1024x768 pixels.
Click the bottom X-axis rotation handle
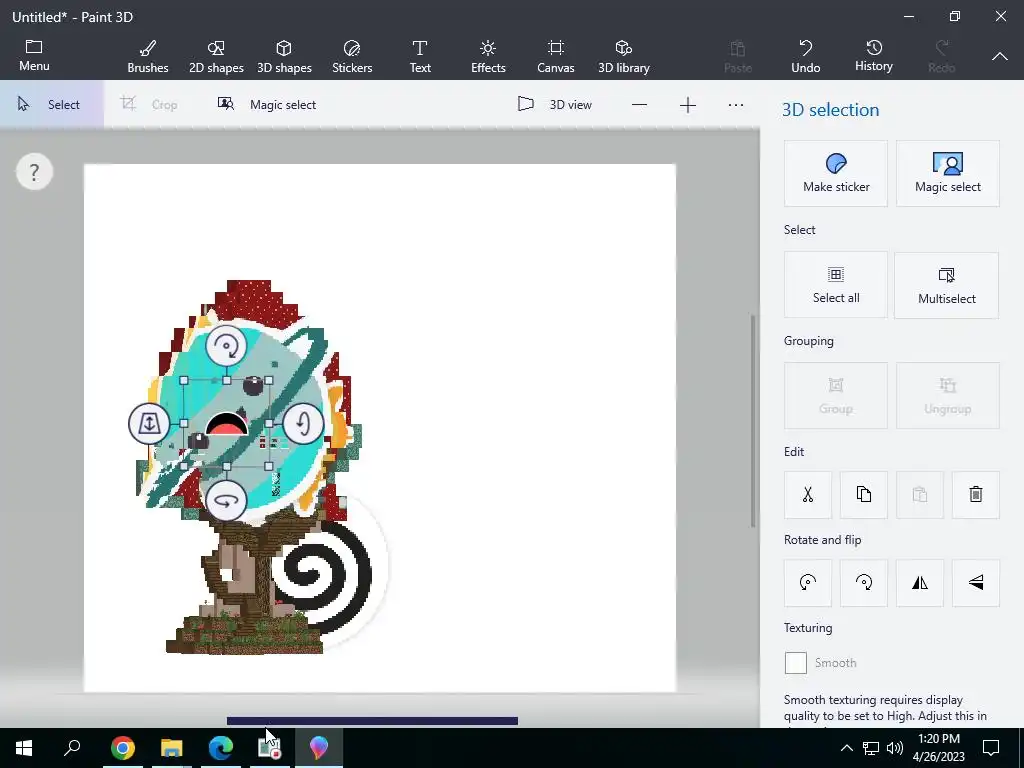pyautogui.click(x=226, y=500)
